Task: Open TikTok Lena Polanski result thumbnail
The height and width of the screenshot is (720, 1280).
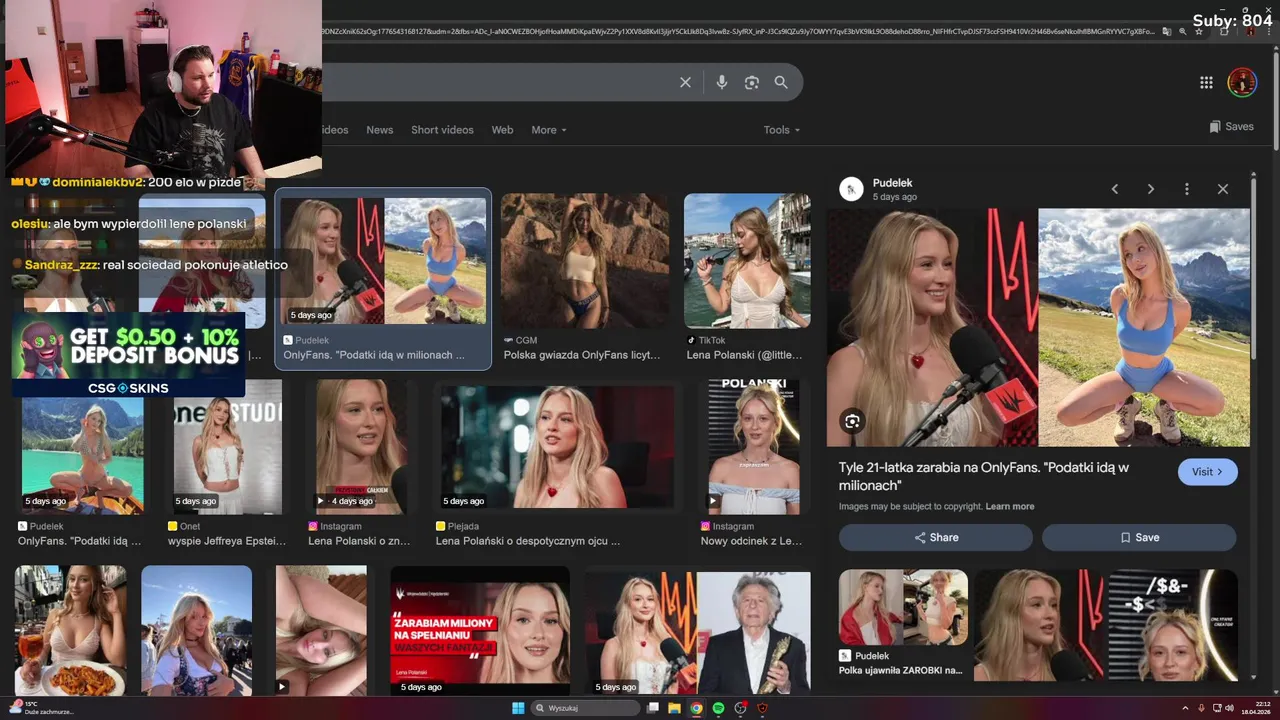Action: pyautogui.click(x=747, y=261)
